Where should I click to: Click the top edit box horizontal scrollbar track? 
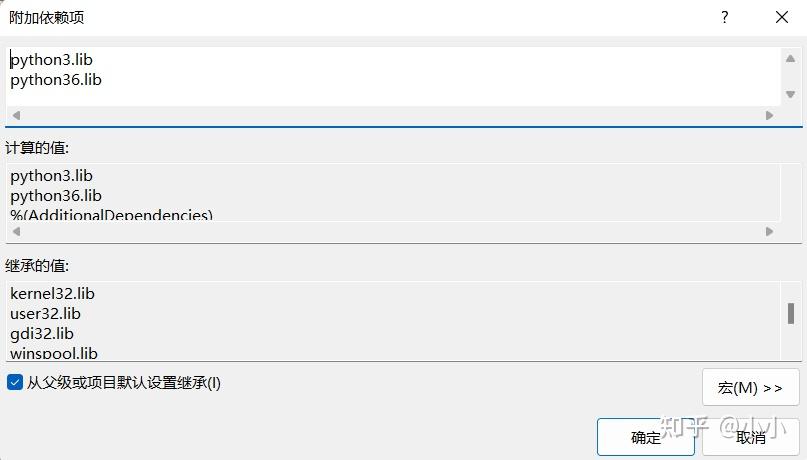392,116
